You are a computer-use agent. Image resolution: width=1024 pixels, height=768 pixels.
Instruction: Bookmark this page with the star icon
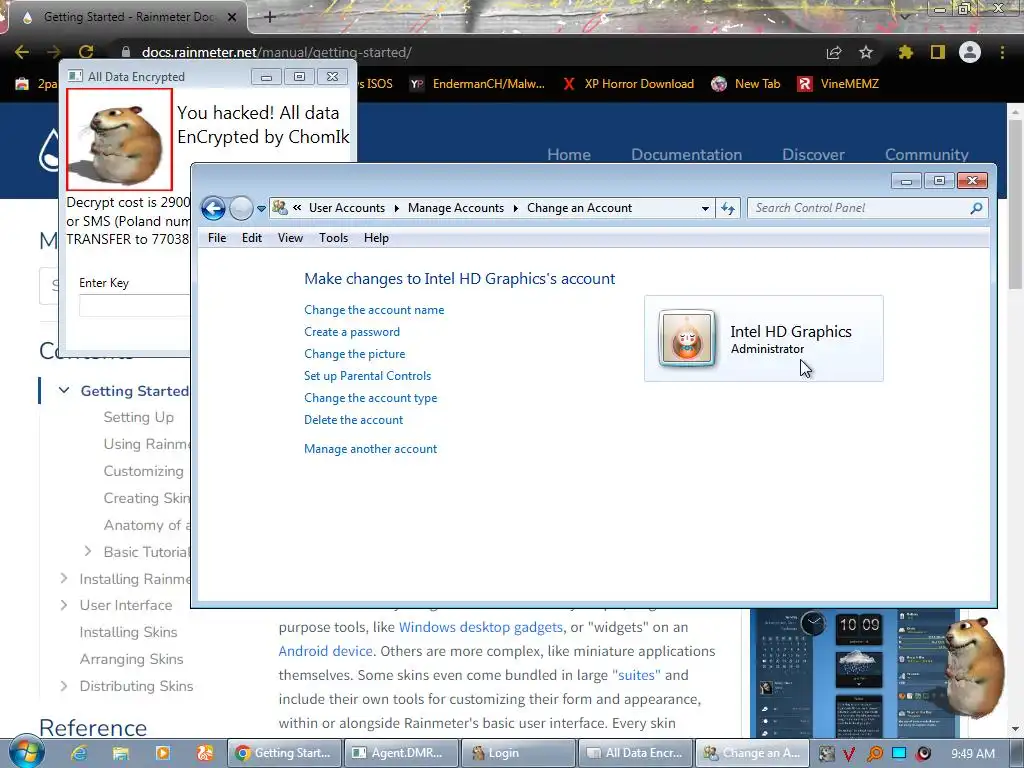coord(866,52)
